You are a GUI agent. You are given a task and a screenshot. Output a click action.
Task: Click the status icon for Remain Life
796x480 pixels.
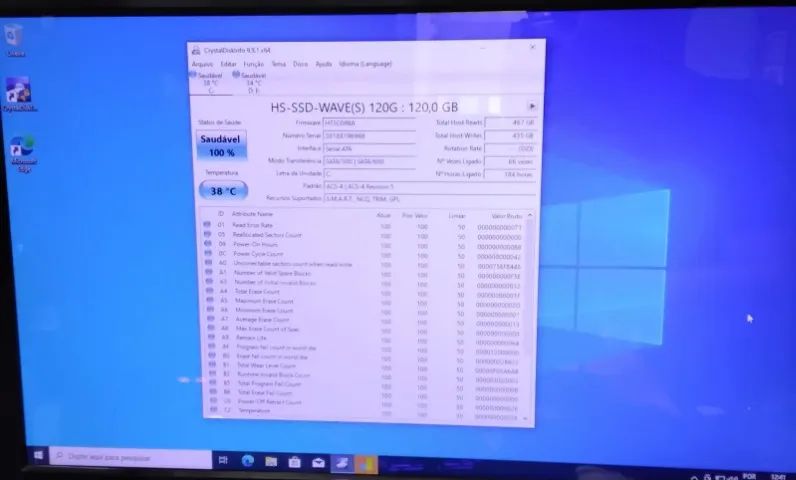(x=211, y=337)
